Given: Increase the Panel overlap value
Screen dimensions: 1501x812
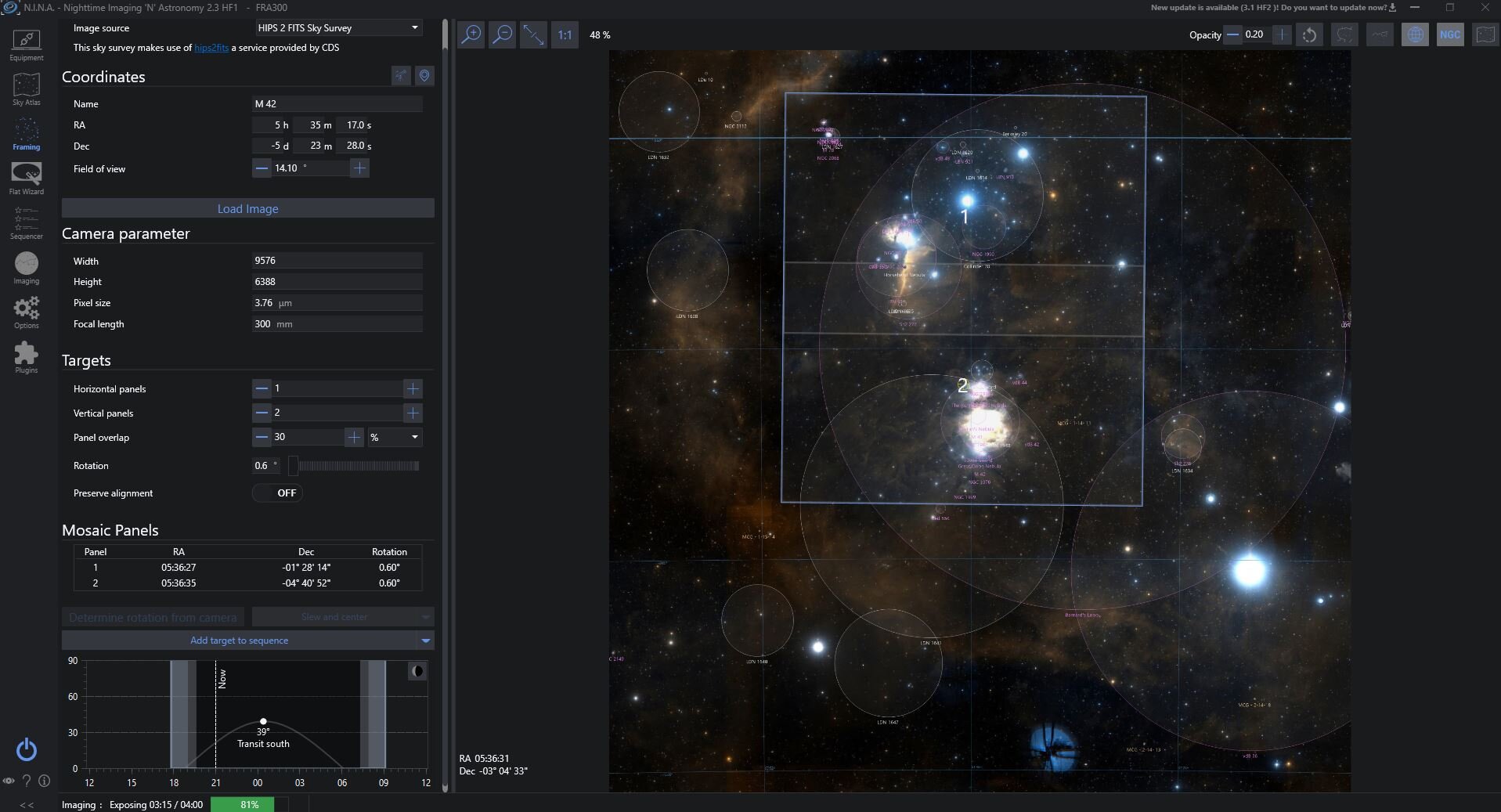Looking at the screenshot, I should [354, 437].
